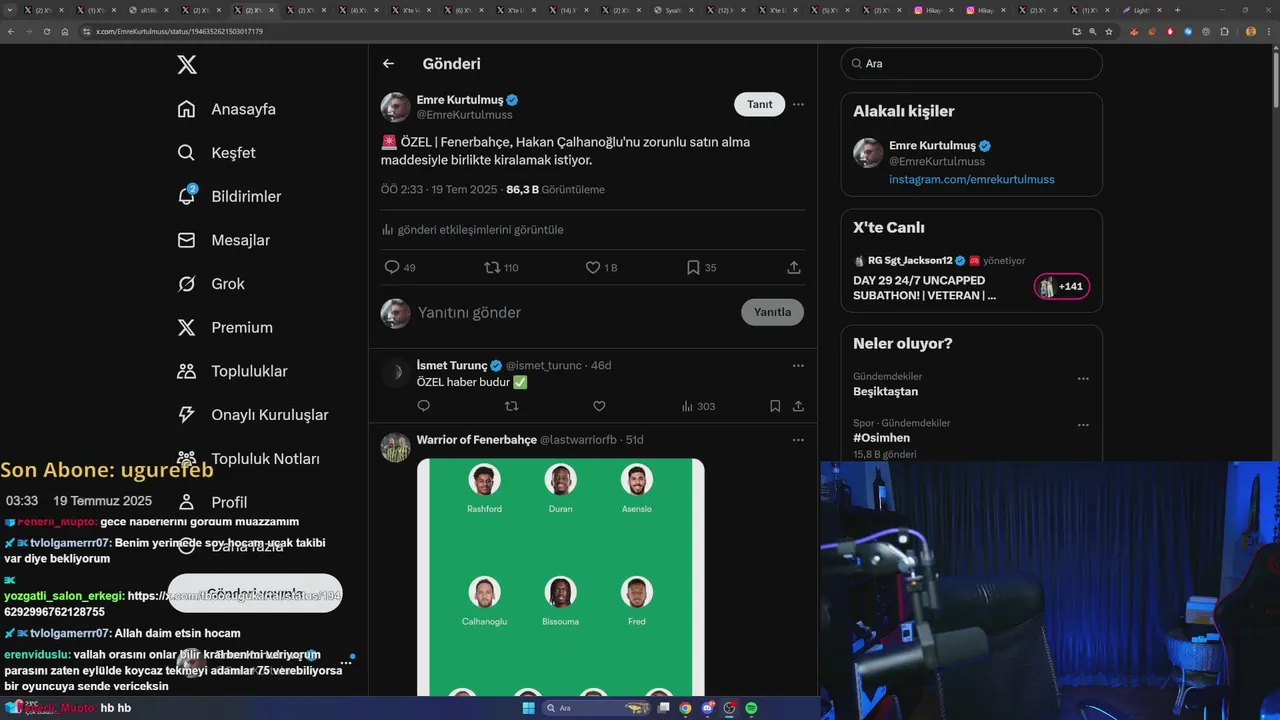This screenshot has width=1280, height=720.
Task: Open Onaylı Kuruluşlar in the sidebar
Action: pyautogui.click(x=252, y=415)
